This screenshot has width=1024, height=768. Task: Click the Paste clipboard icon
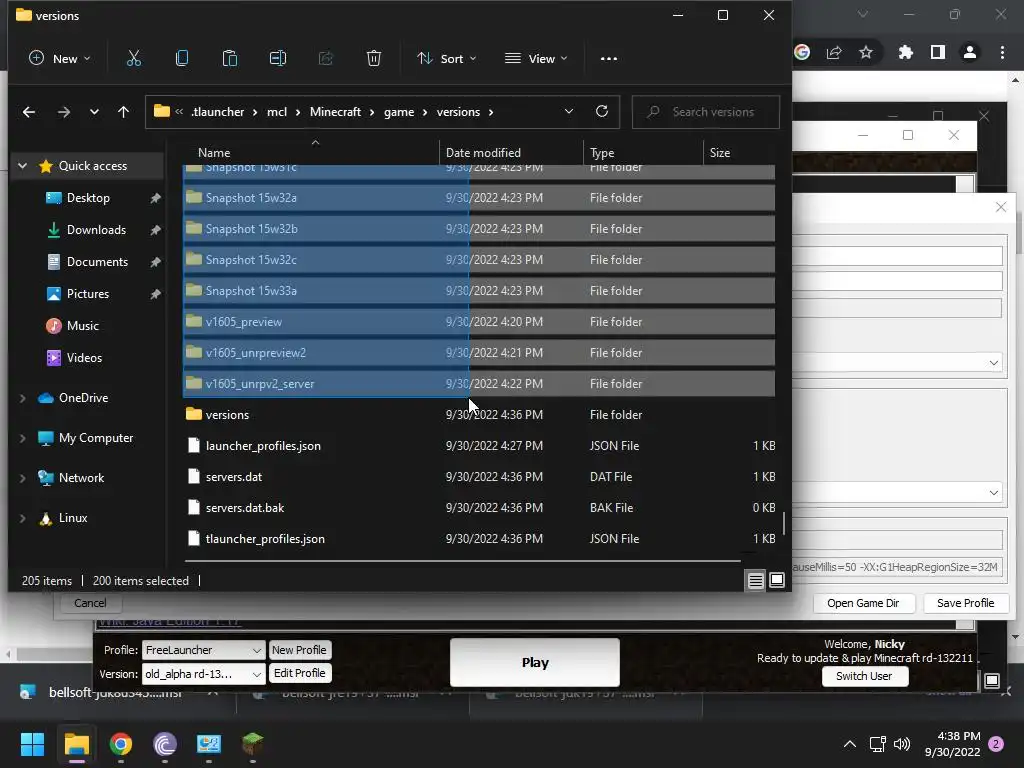tap(230, 59)
